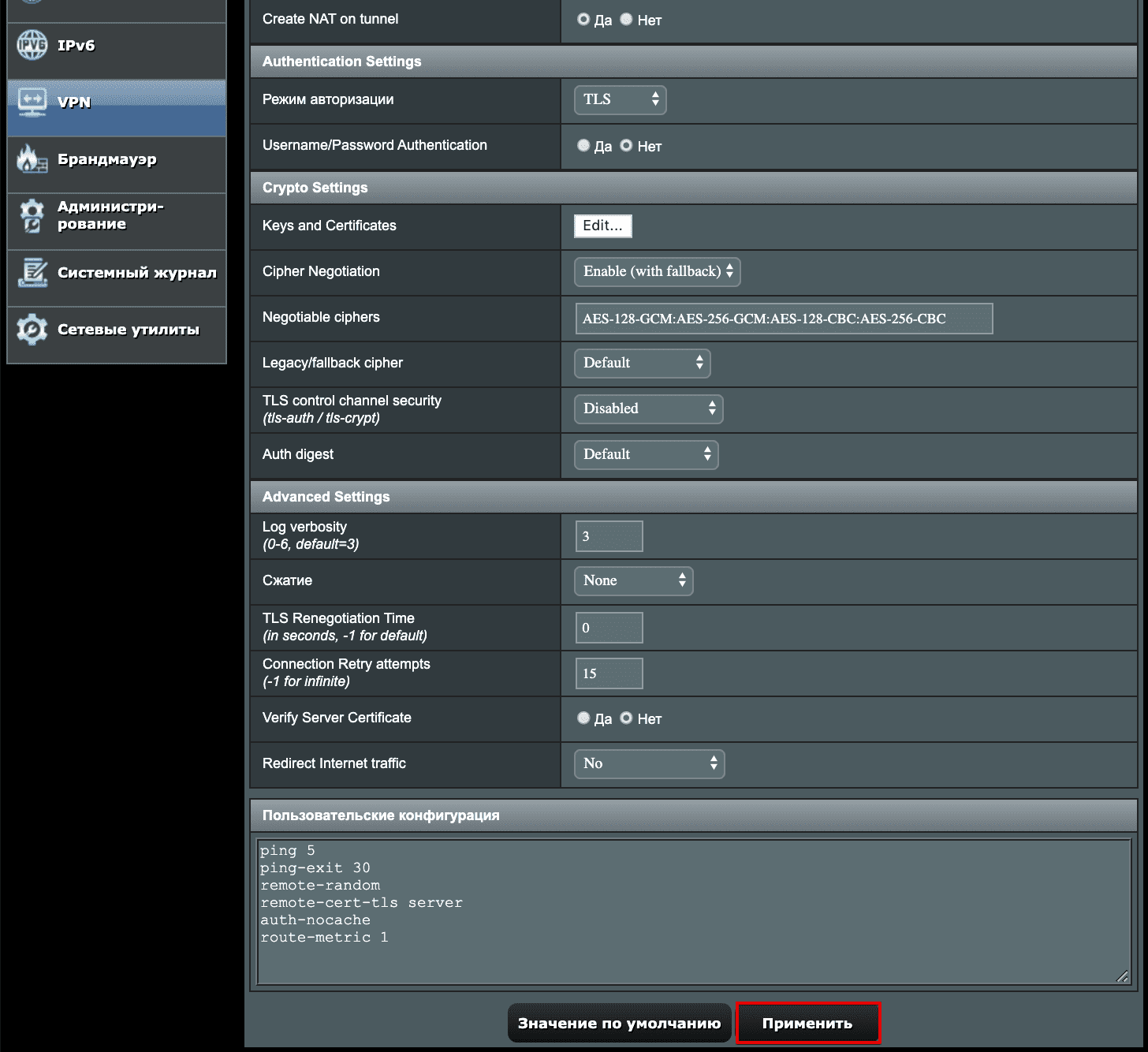Enable Username/Password Authentication with Да

583,145
